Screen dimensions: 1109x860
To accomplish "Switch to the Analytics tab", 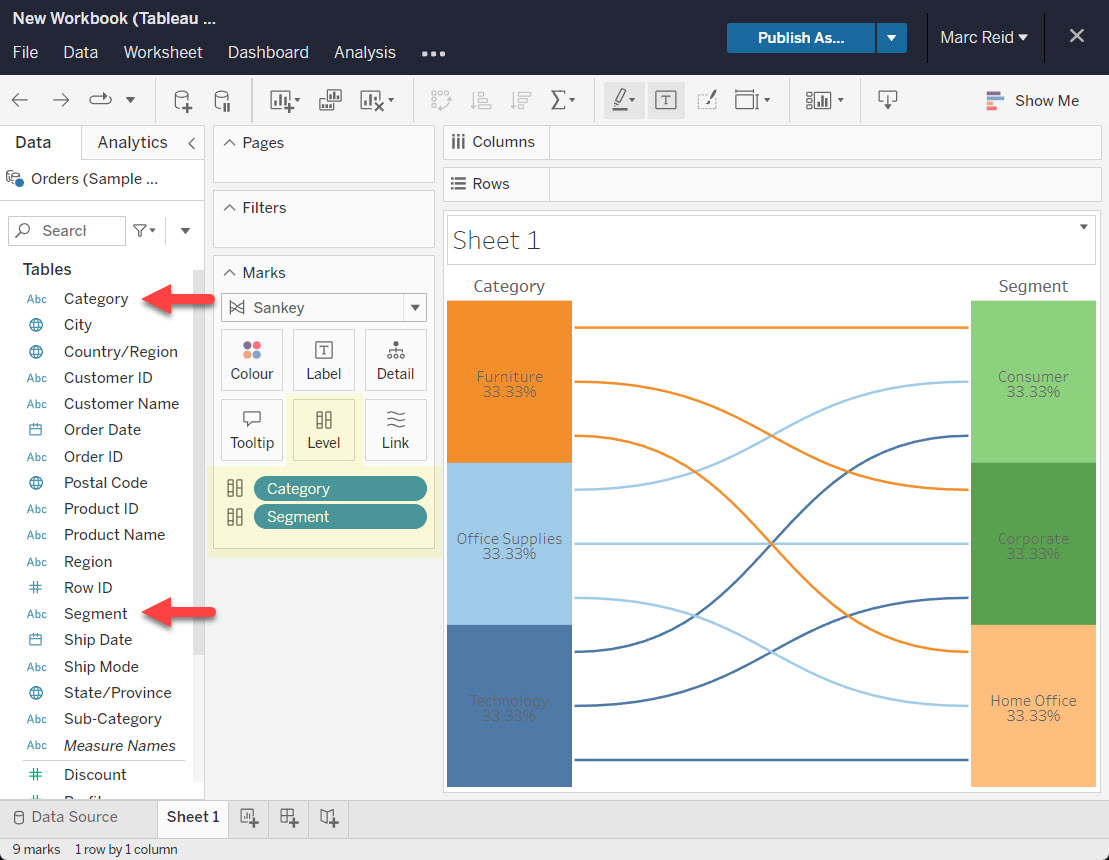I will [132, 142].
